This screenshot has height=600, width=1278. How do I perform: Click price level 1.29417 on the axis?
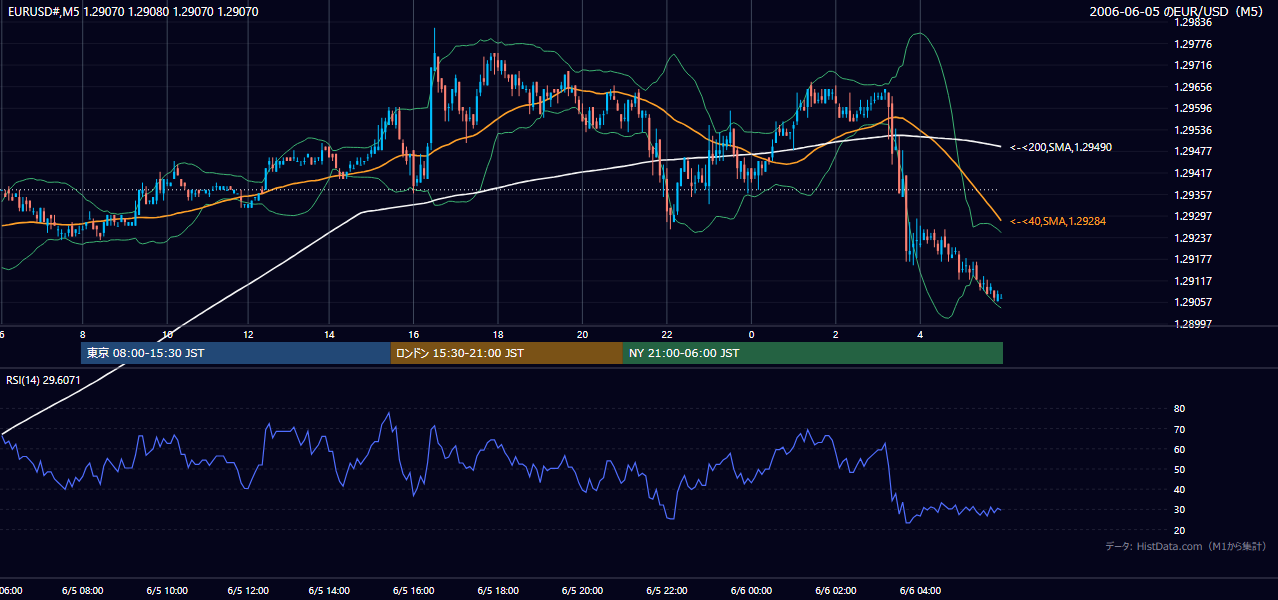pos(1192,173)
